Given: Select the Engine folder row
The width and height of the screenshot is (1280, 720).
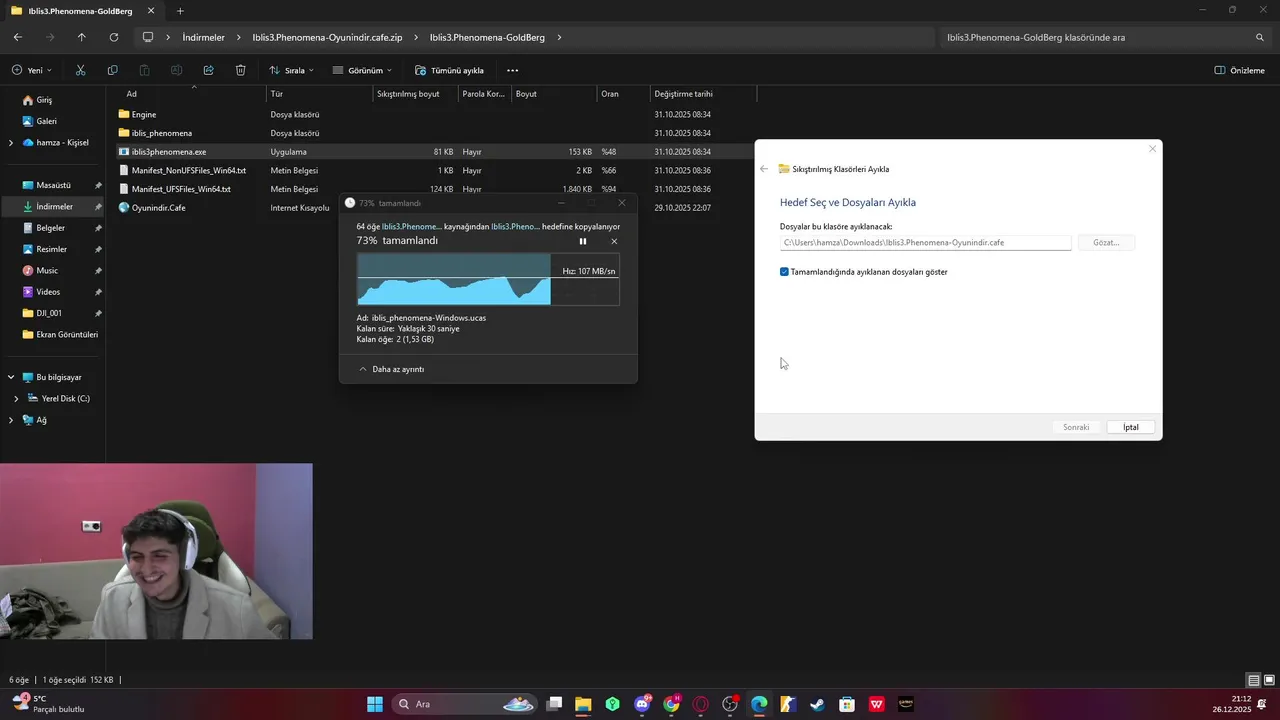Looking at the screenshot, I should pos(435,114).
